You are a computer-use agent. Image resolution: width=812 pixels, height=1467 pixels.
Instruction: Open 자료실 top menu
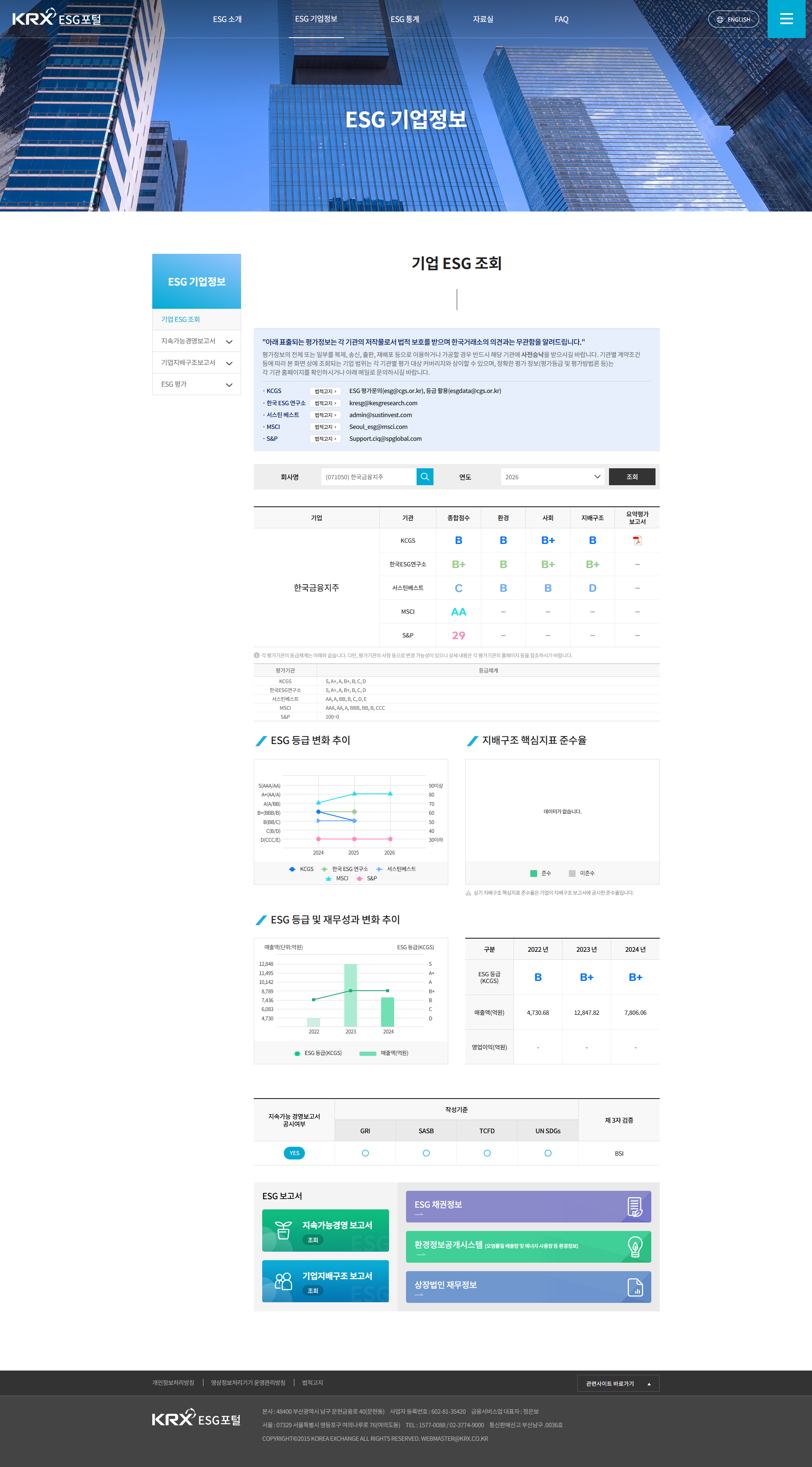click(483, 19)
